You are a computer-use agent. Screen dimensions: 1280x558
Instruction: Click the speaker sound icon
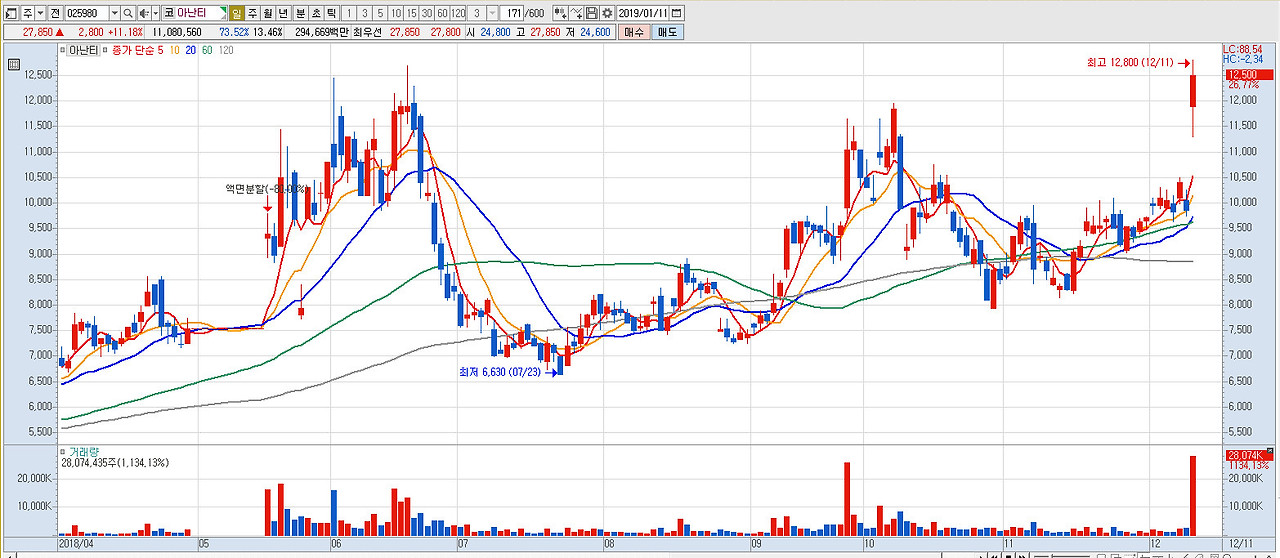point(143,13)
